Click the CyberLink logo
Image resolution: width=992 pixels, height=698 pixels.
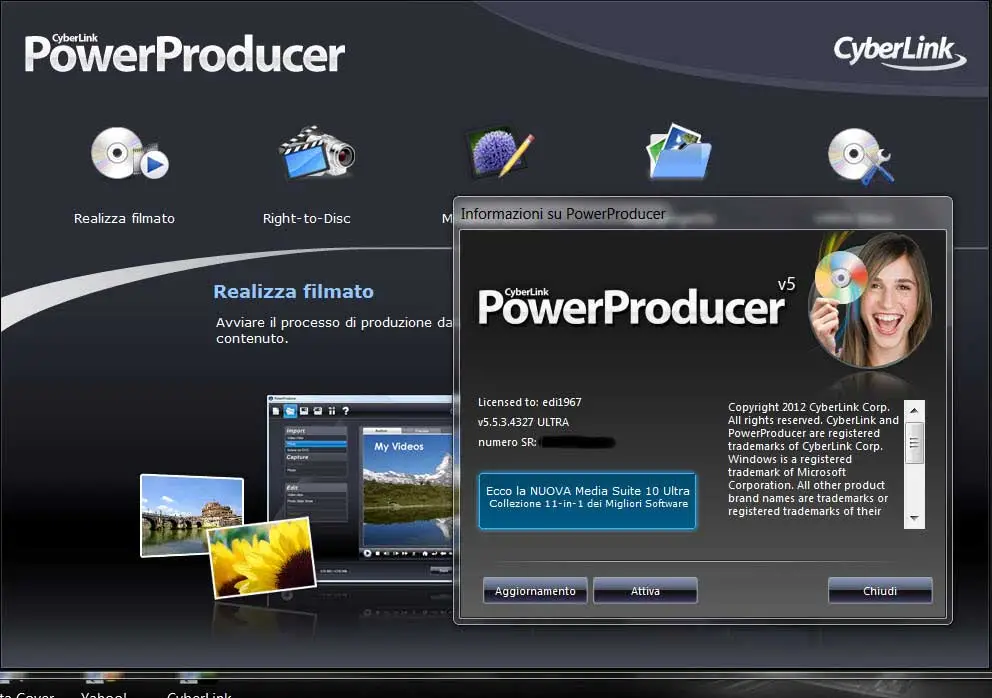[x=899, y=52]
